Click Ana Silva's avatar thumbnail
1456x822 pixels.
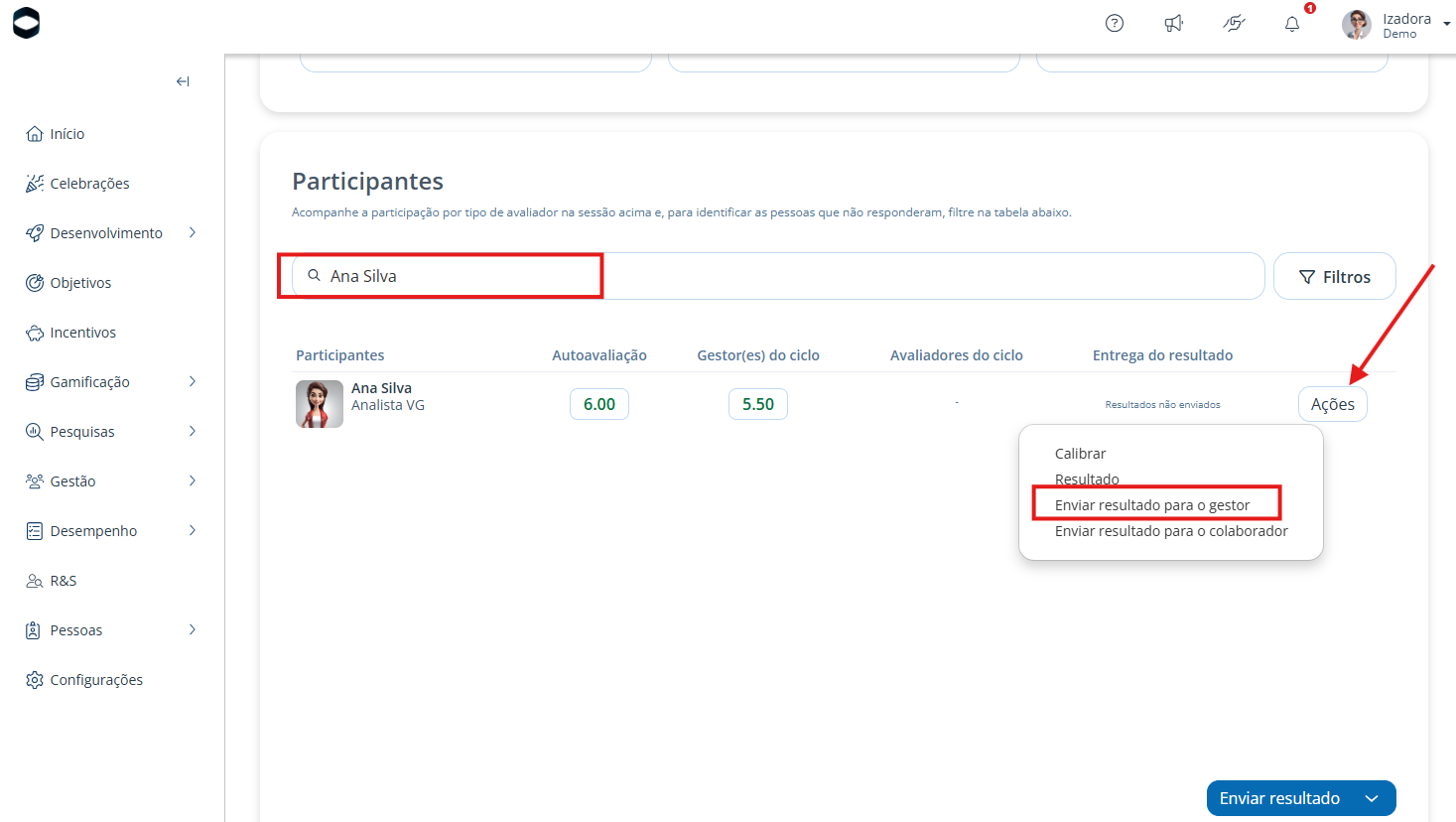(320, 404)
